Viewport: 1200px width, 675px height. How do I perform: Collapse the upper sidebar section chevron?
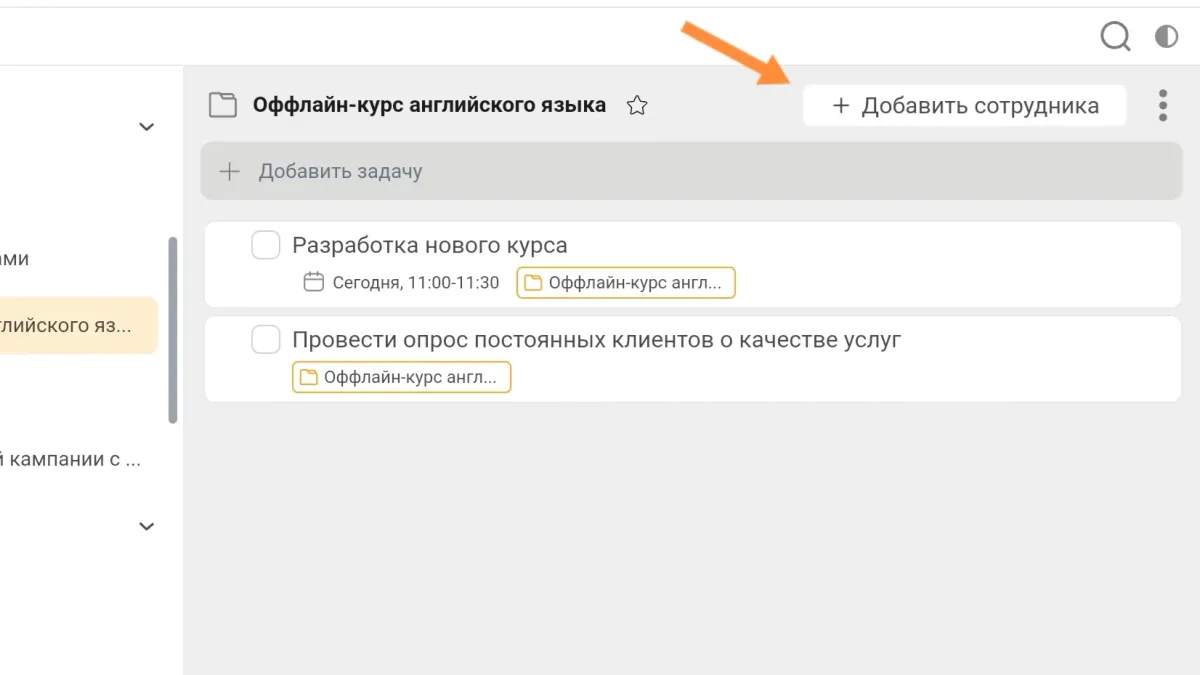click(146, 127)
